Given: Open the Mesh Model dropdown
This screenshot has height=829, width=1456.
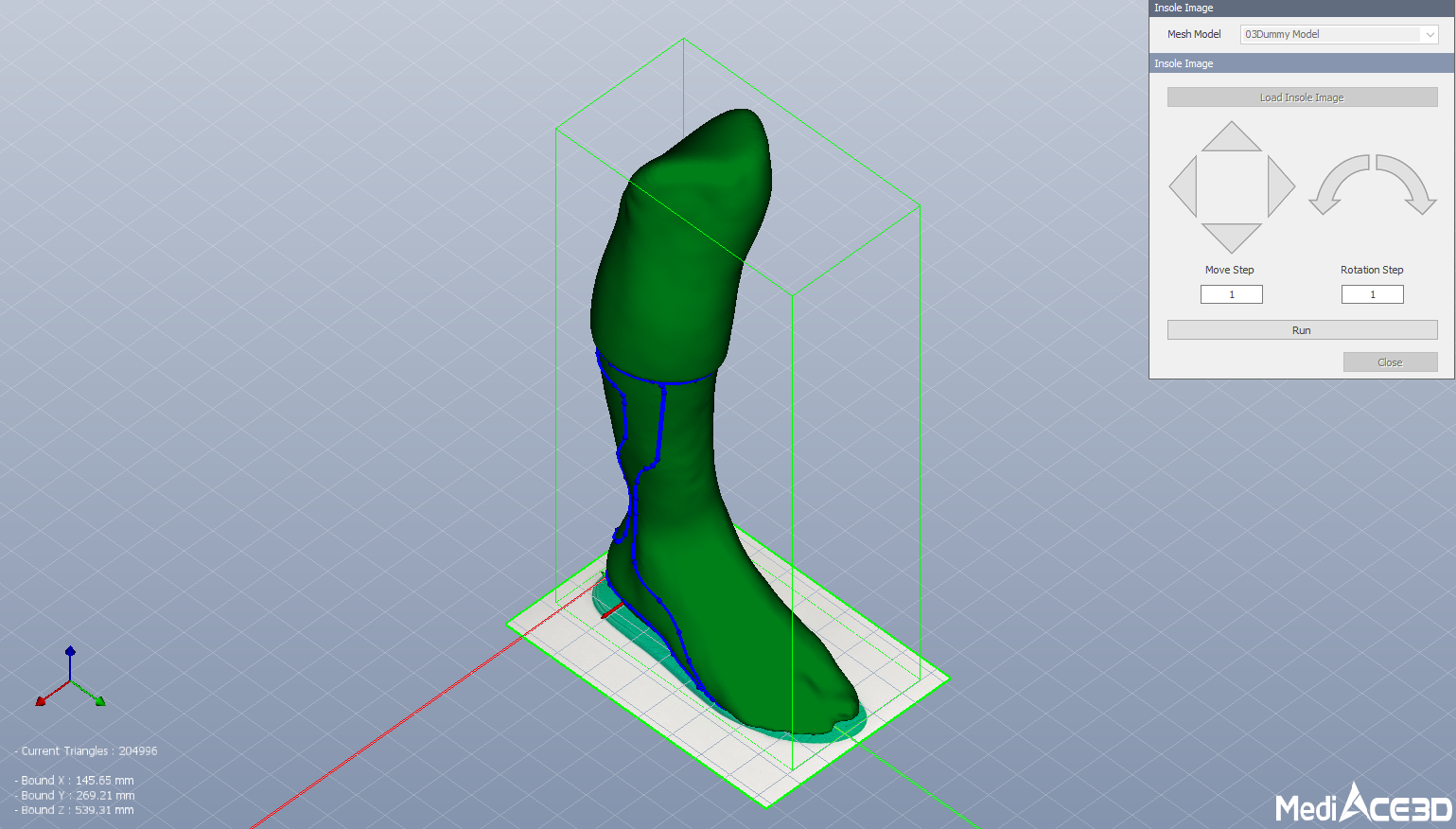Looking at the screenshot, I should point(1338,34).
